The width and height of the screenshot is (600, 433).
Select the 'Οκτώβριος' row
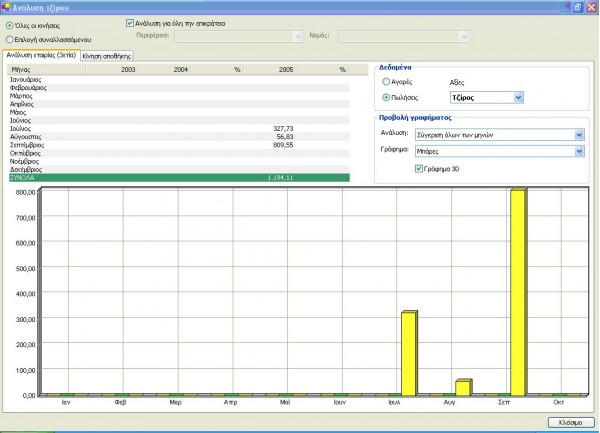point(179,153)
